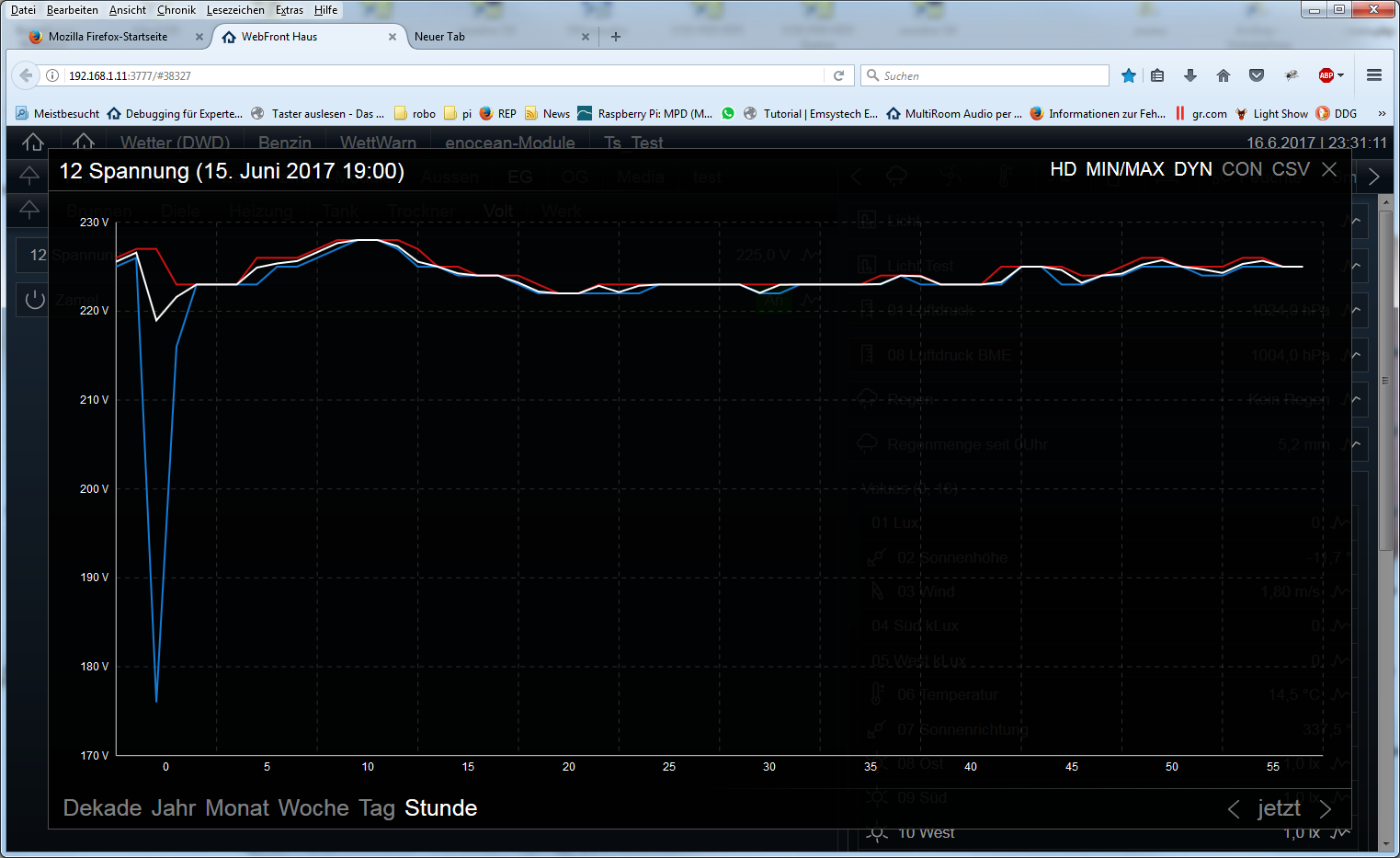Bookmark this page with the star icon
Image resolution: width=1400 pixels, height=858 pixels.
[x=1129, y=75]
